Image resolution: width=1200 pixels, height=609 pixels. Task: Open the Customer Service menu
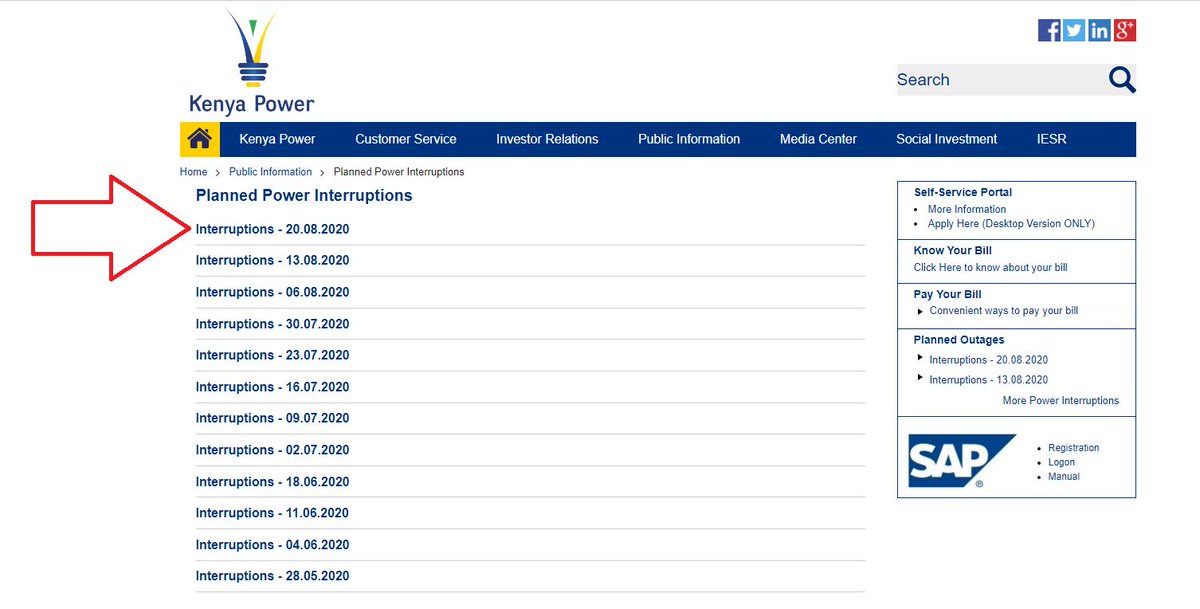tap(405, 139)
